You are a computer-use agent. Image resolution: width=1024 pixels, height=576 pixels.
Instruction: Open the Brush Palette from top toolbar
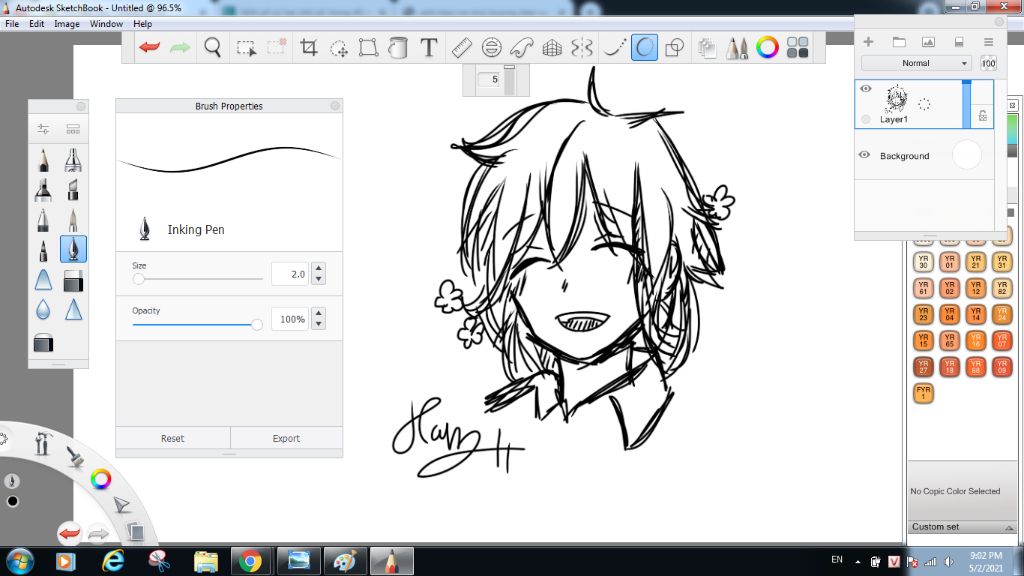(x=737, y=48)
